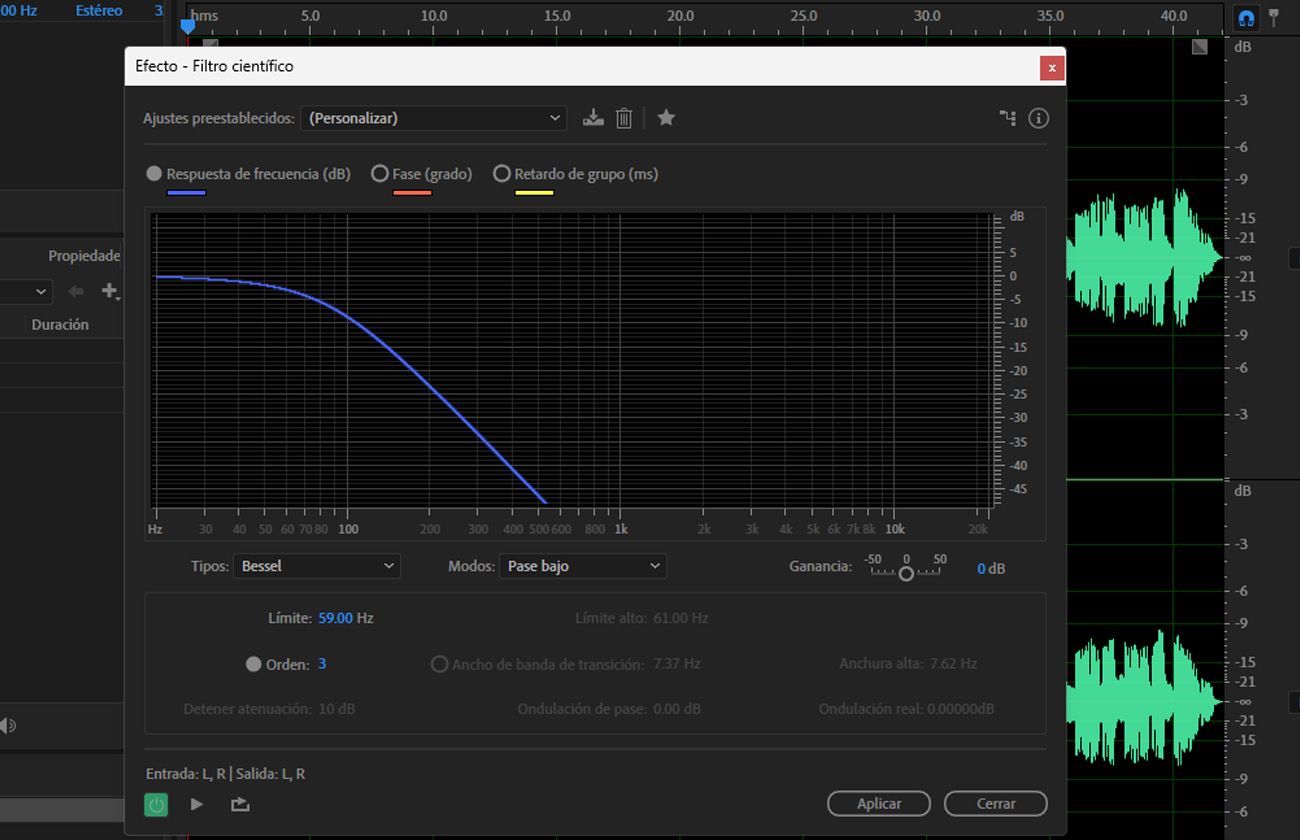This screenshot has width=1300, height=840.
Task: Delete the selected preset with trash icon
Action: click(624, 118)
